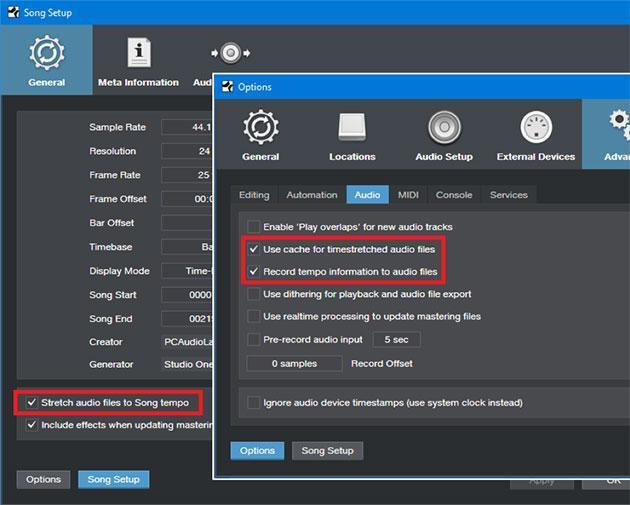Open Meta Information section in Song Setup
The height and width of the screenshot is (505, 630).
pyautogui.click(x=138, y=54)
